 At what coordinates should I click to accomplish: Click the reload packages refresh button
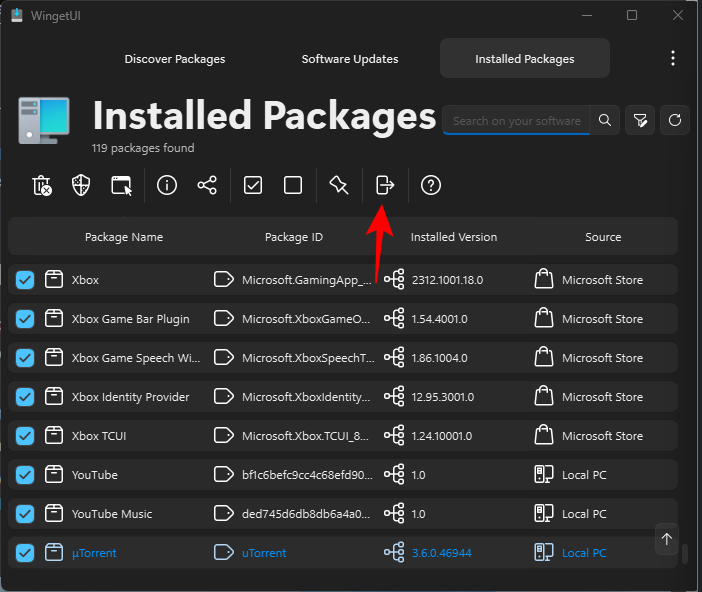[x=676, y=121]
